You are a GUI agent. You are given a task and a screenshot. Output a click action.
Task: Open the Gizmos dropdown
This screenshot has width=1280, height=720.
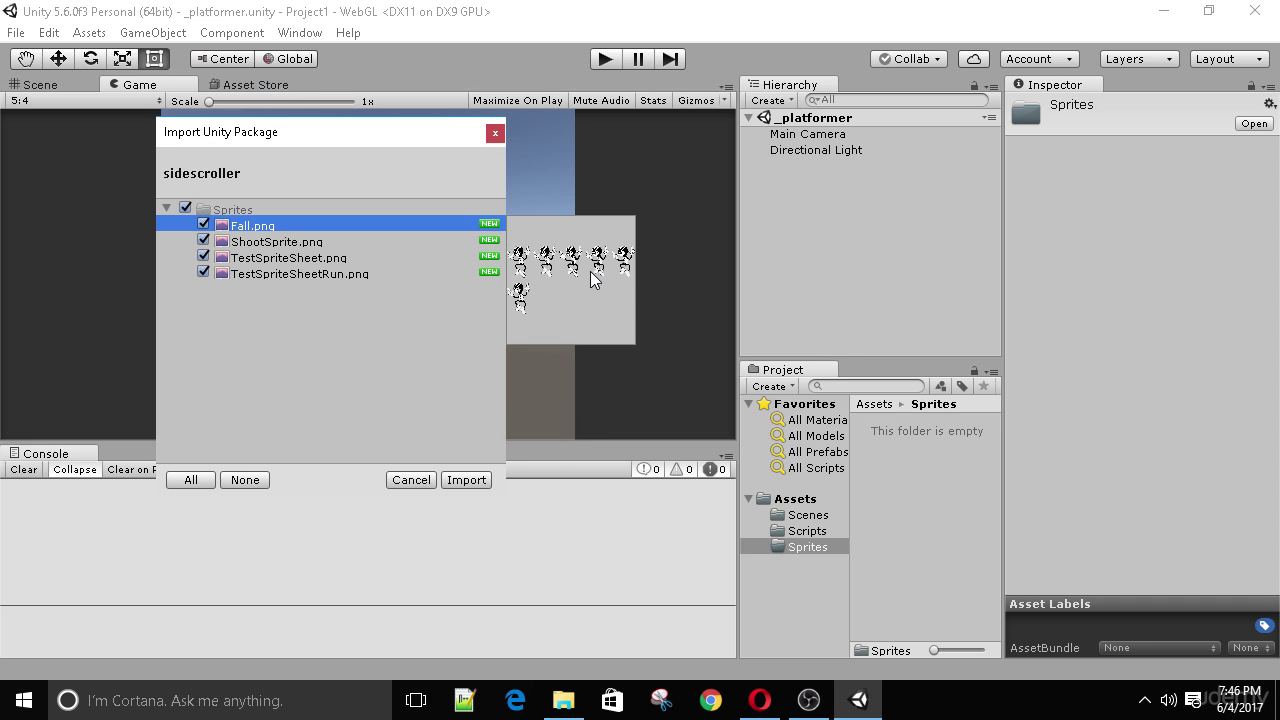(702, 100)
